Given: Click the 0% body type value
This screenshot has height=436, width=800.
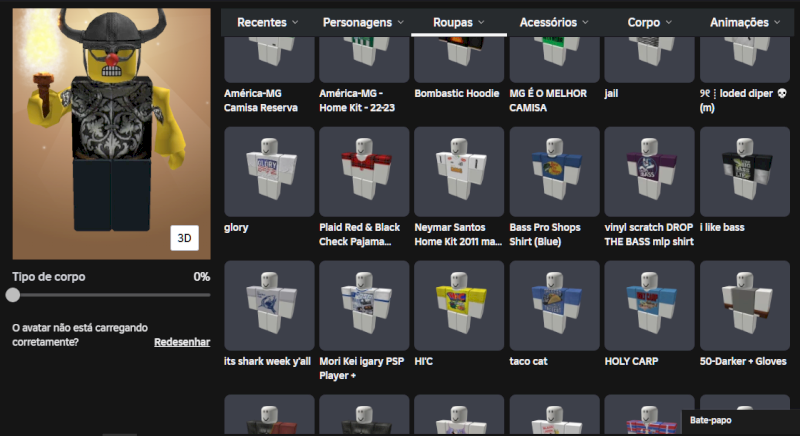Looking at the screenshot, I should point(202,277).
